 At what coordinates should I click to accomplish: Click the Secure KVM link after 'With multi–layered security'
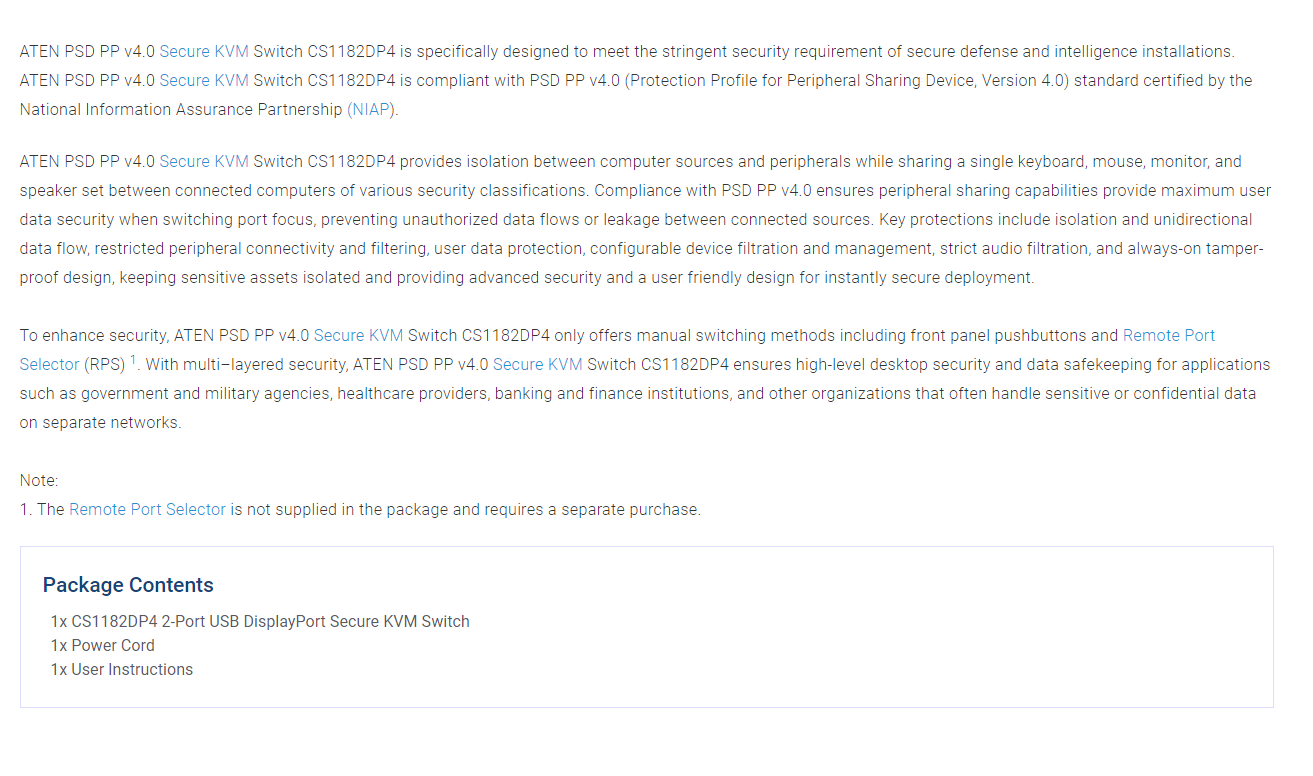point(537,364)
